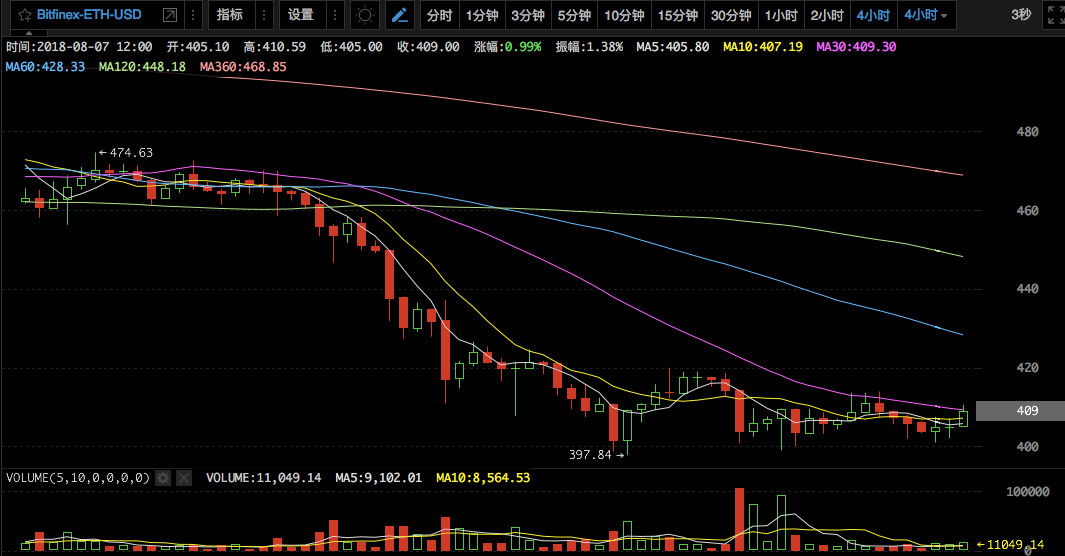Open the 指标 indicators menu
1065x556 pixels.
[230, 15]
